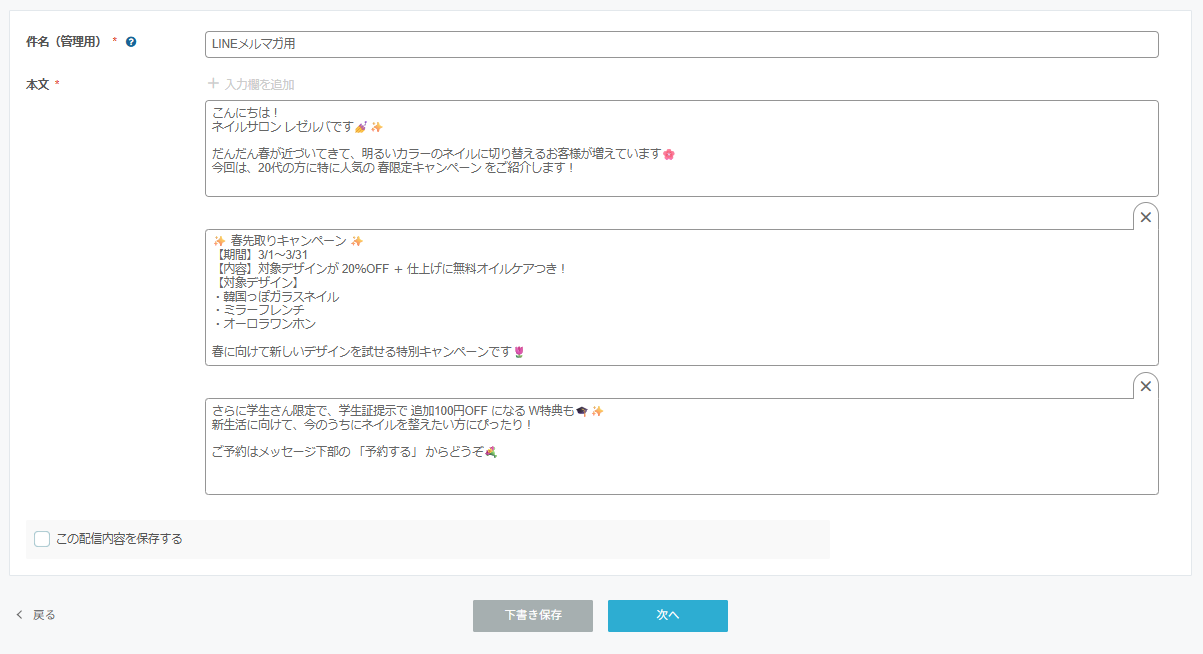
Task: Click the line starting 春に向けて新しいデザイン
Action: (368, 353)
